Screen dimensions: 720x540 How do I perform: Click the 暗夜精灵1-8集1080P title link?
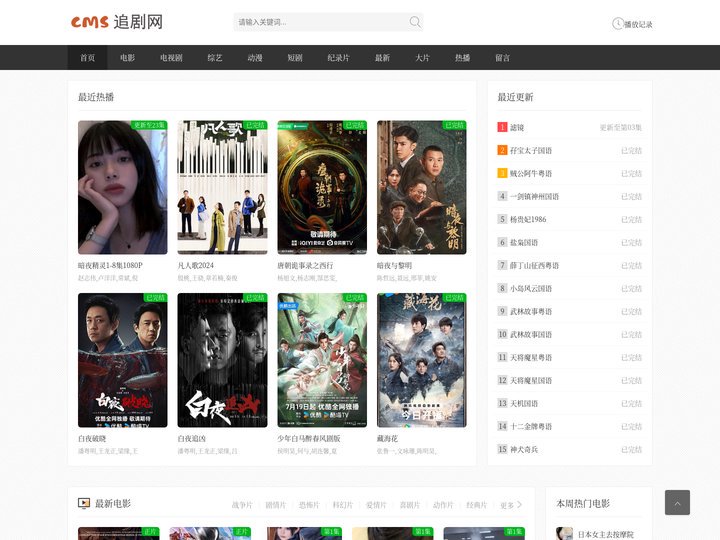(x=110, y=265)
